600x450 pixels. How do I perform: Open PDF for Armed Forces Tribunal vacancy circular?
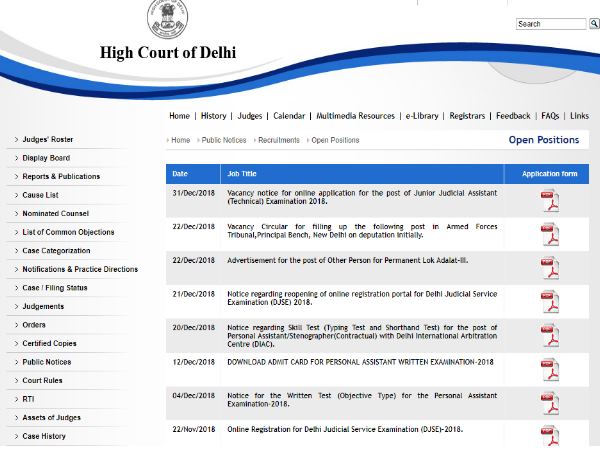550,234
